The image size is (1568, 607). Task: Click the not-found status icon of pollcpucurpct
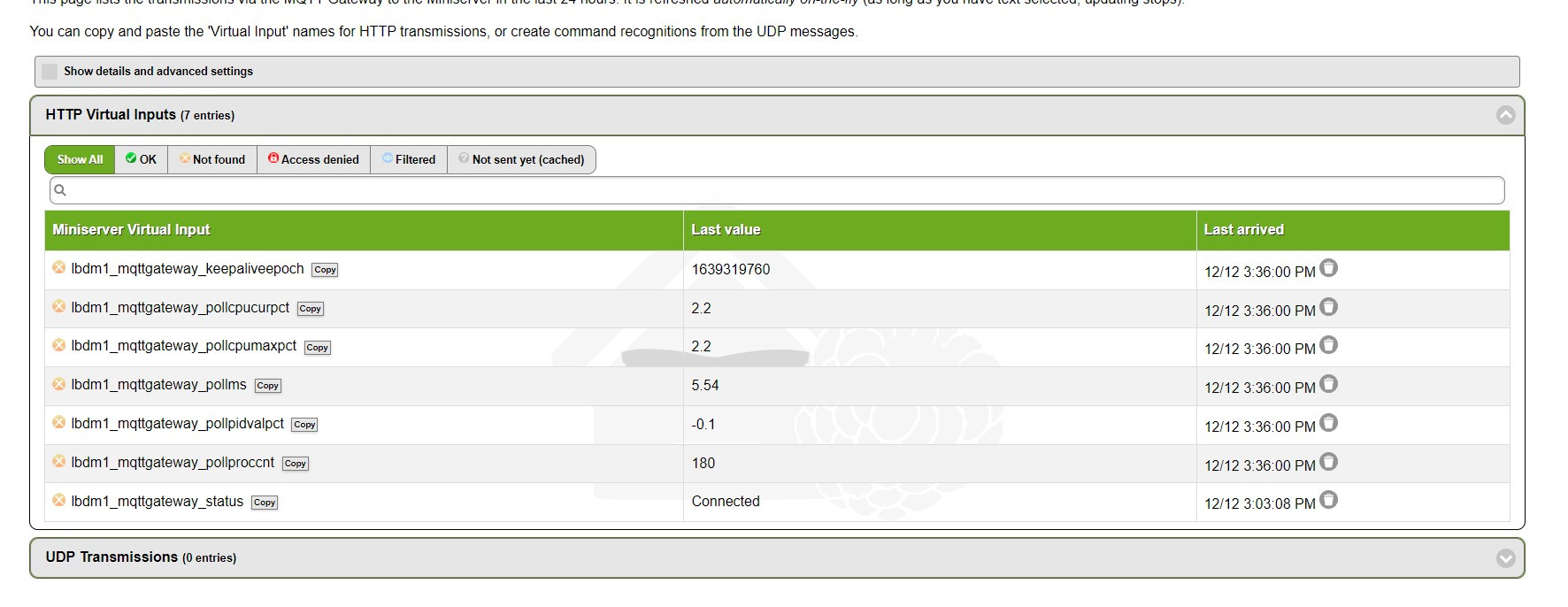click(59, 306)
